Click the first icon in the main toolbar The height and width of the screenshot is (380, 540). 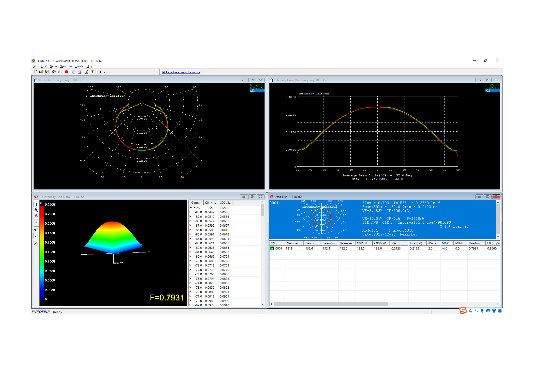pyautogui.click(x=35, y=72)
